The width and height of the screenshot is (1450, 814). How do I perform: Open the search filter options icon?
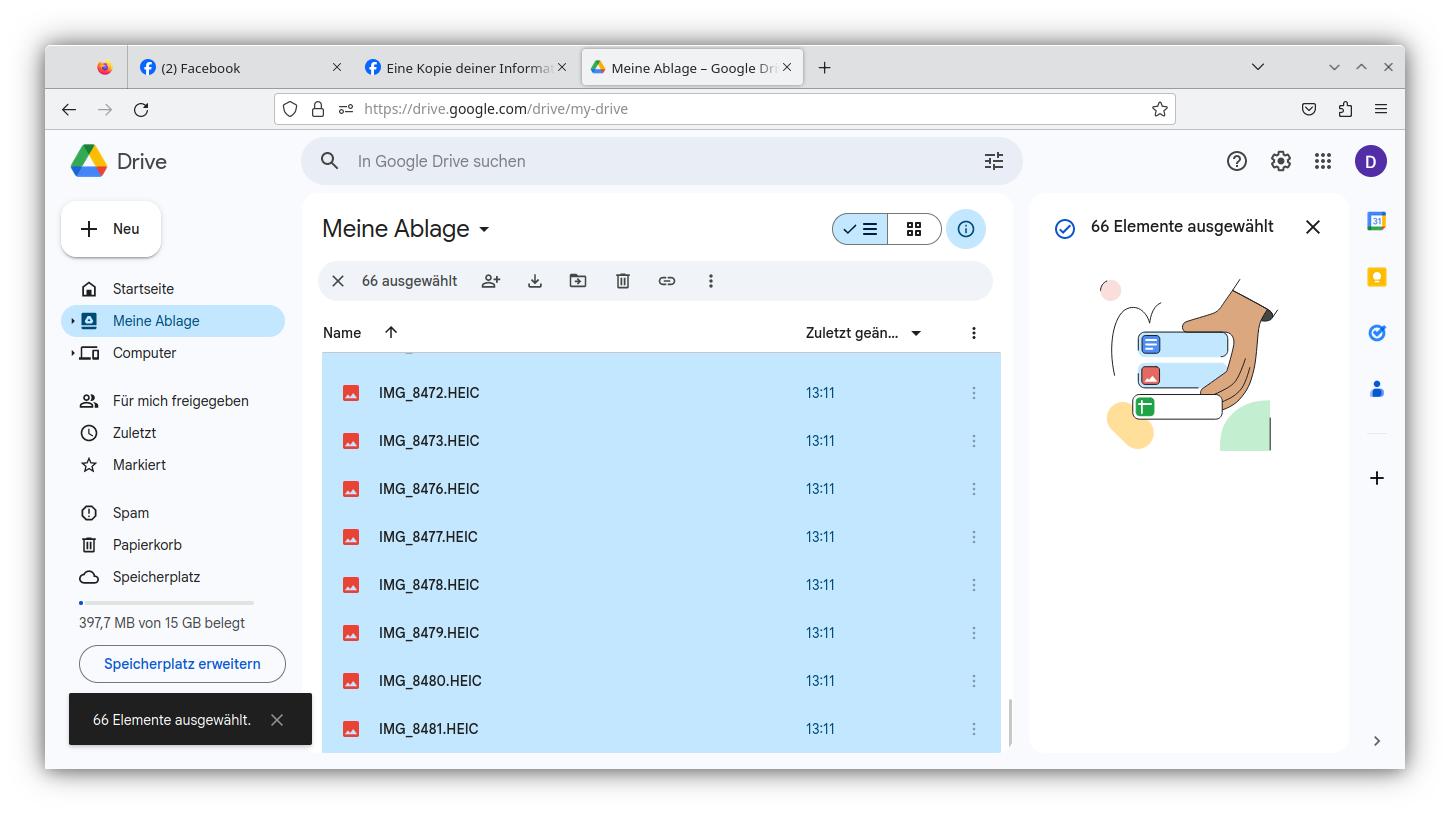[x=993, y=161]
